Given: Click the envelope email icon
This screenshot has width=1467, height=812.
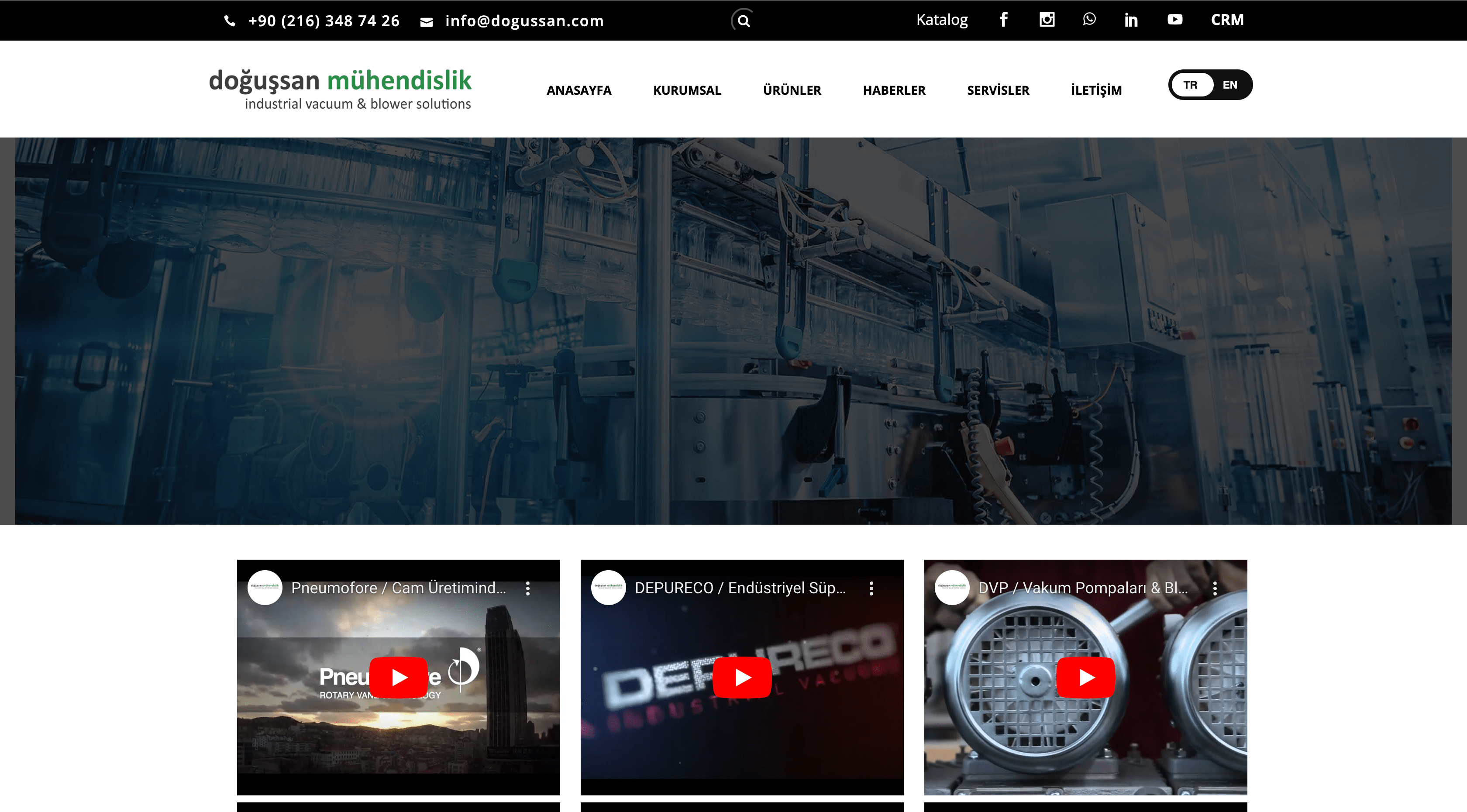Looking at the screenshot, I should pyautogui.click(x=427, y=22).
